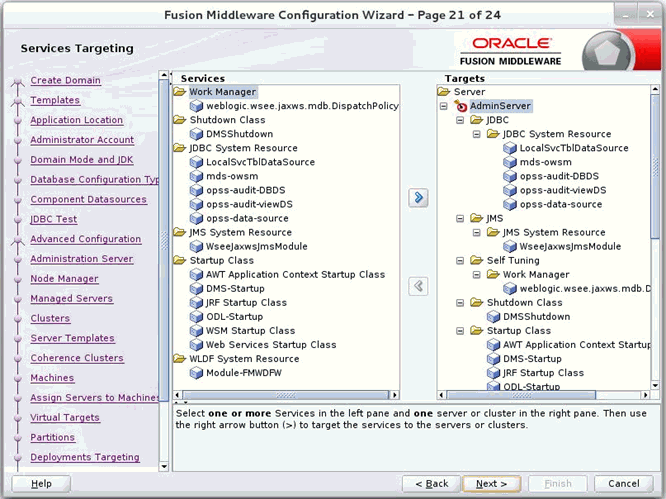
Task: Click the Targets pane vertical scroll down arrow
Action: coord(655,386)
